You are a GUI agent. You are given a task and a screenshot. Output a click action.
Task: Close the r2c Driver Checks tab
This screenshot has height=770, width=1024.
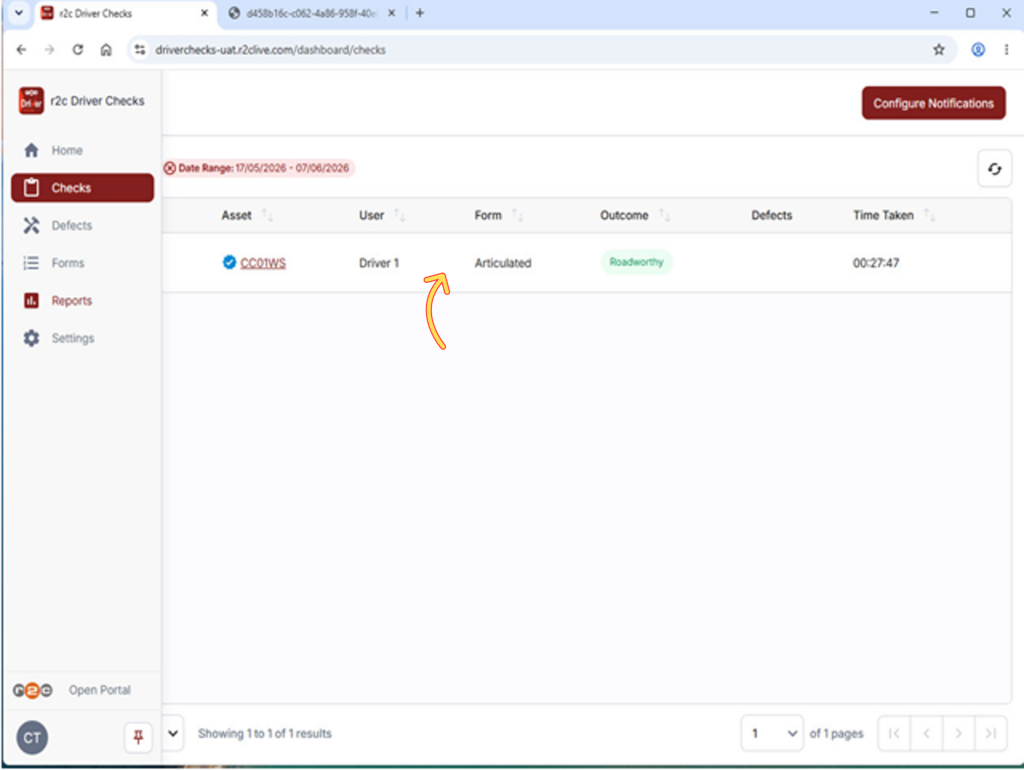click(x=204, y=13)
